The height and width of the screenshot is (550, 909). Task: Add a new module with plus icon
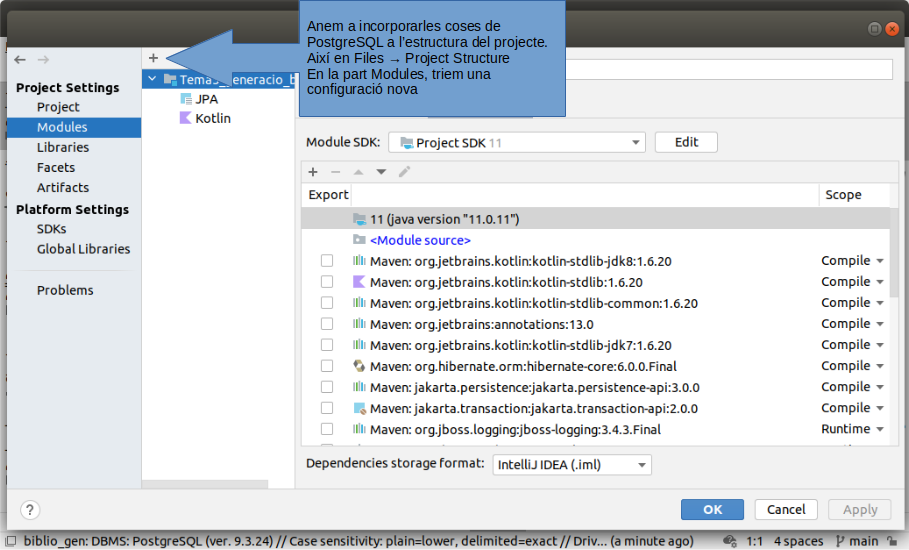click(153, 58)
